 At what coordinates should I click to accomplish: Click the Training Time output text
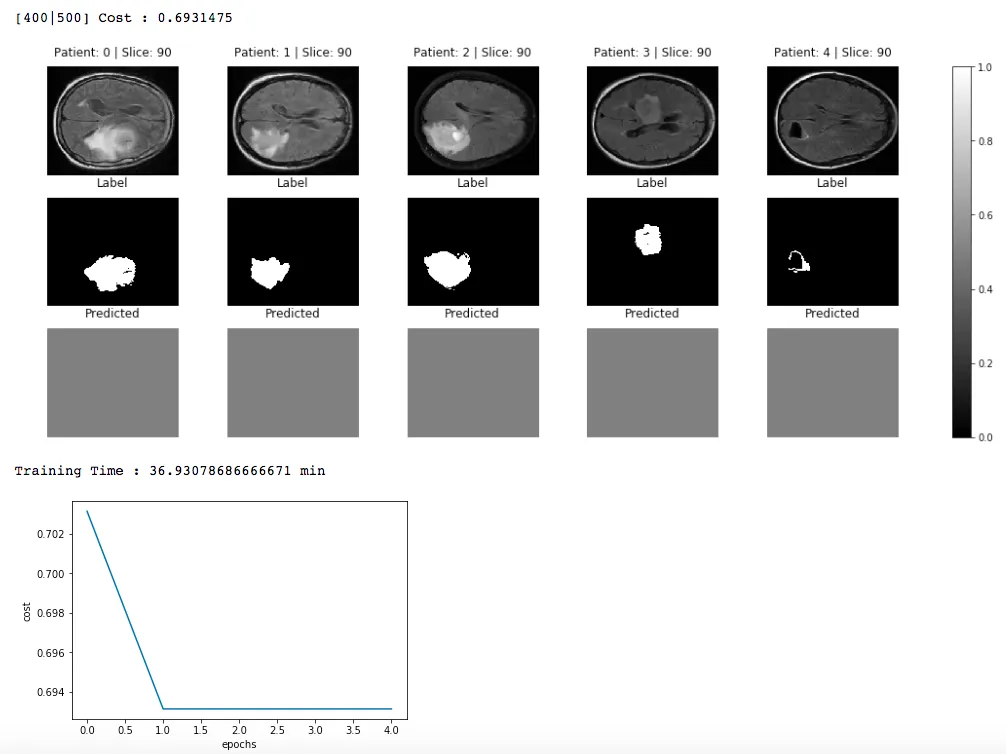point(170,470)
